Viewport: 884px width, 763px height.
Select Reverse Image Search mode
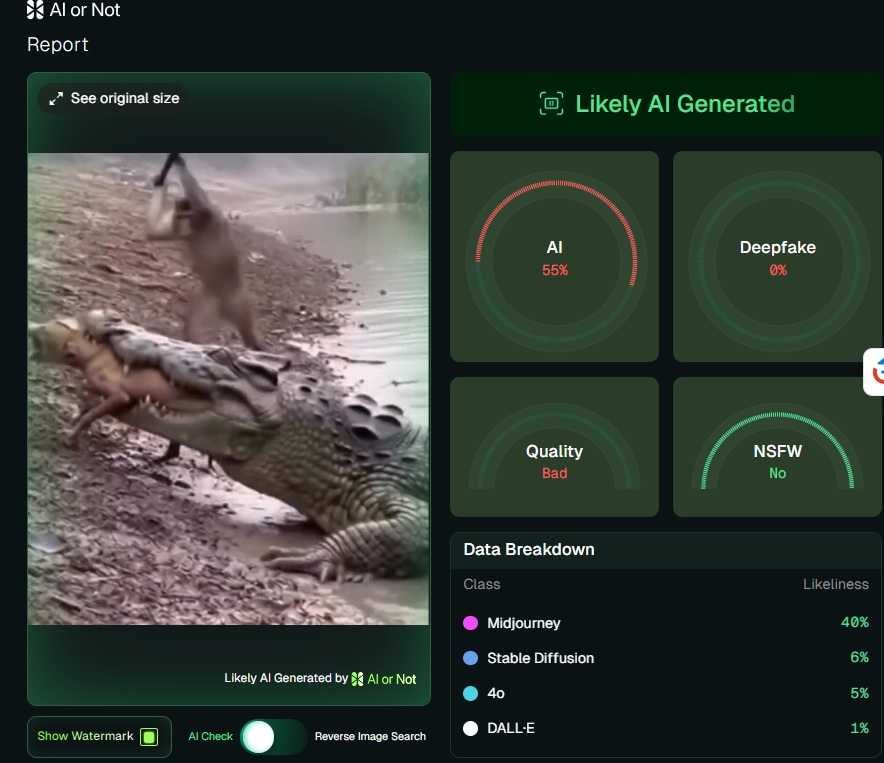[370, 737]
